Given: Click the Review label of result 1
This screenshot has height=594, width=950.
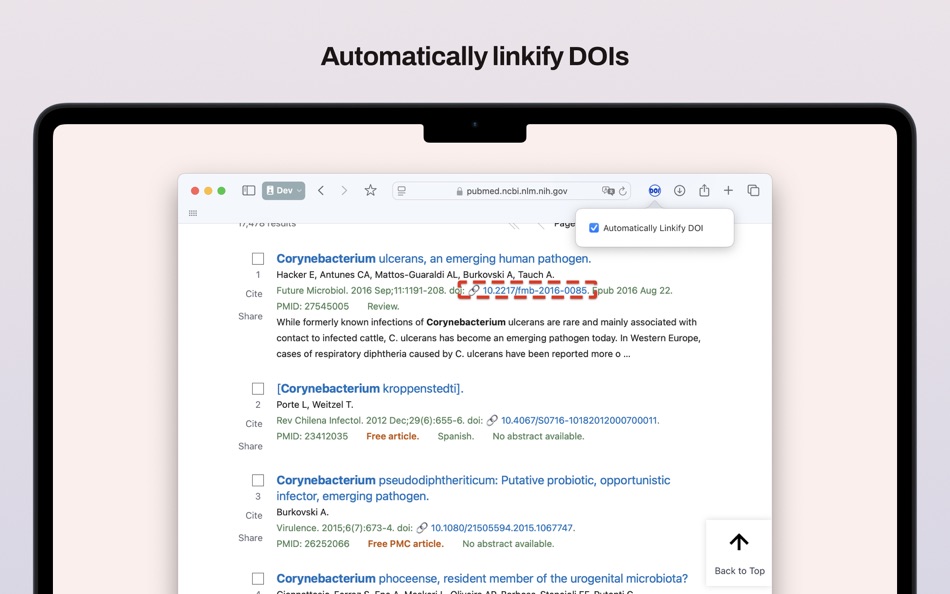Looking at the screenshot, I should [x=383, y=307].
